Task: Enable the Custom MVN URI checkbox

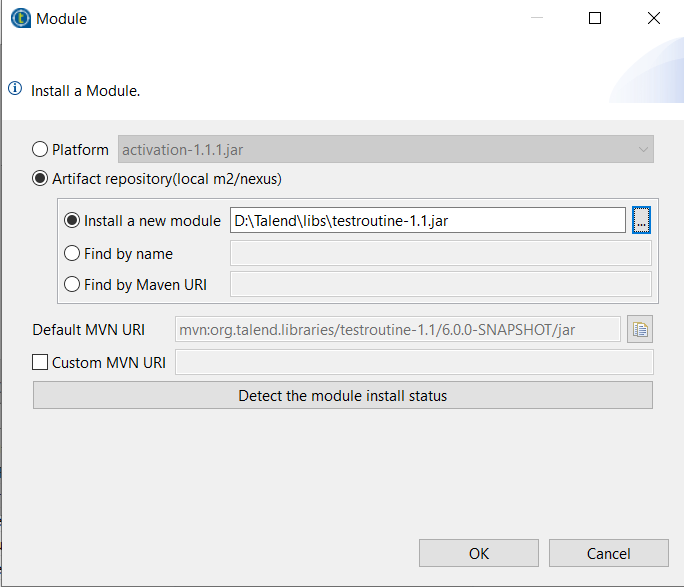Action: point(40,362)
